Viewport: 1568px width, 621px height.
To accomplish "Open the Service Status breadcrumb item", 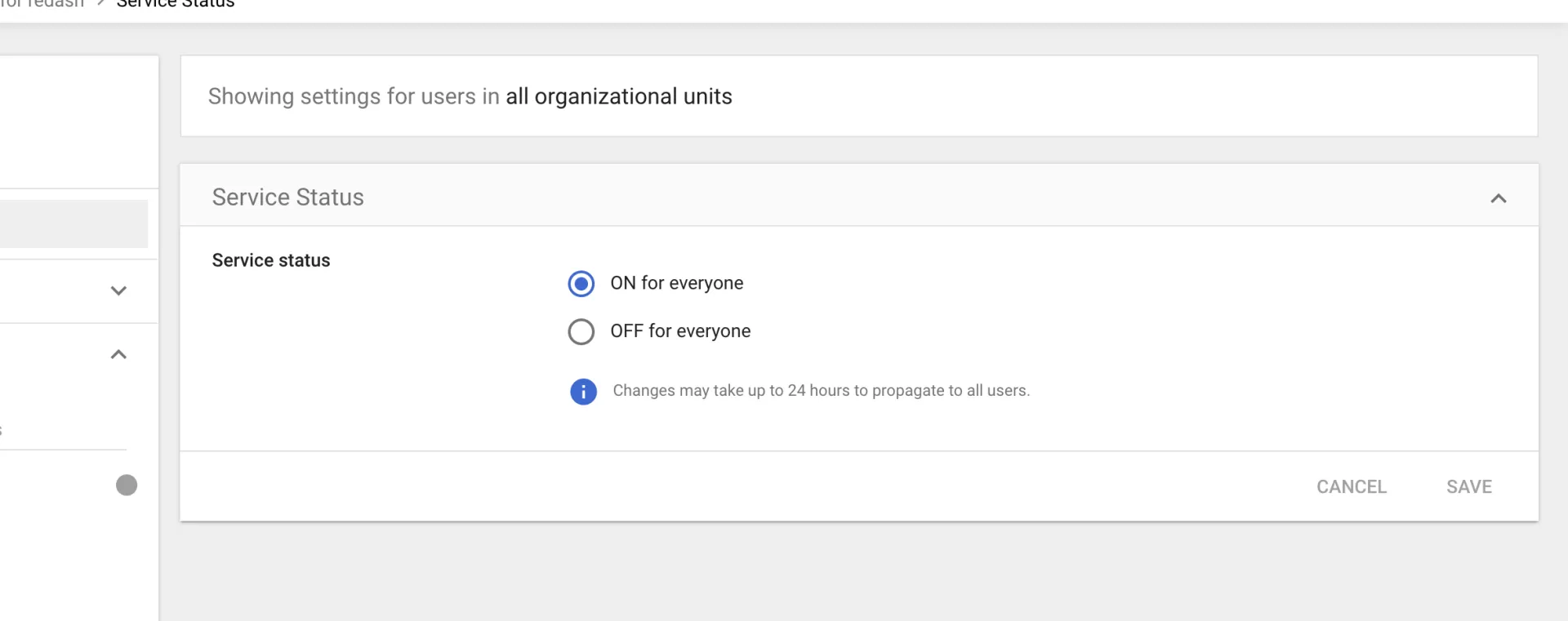I will pyautogui.click(x=175, y=4).
